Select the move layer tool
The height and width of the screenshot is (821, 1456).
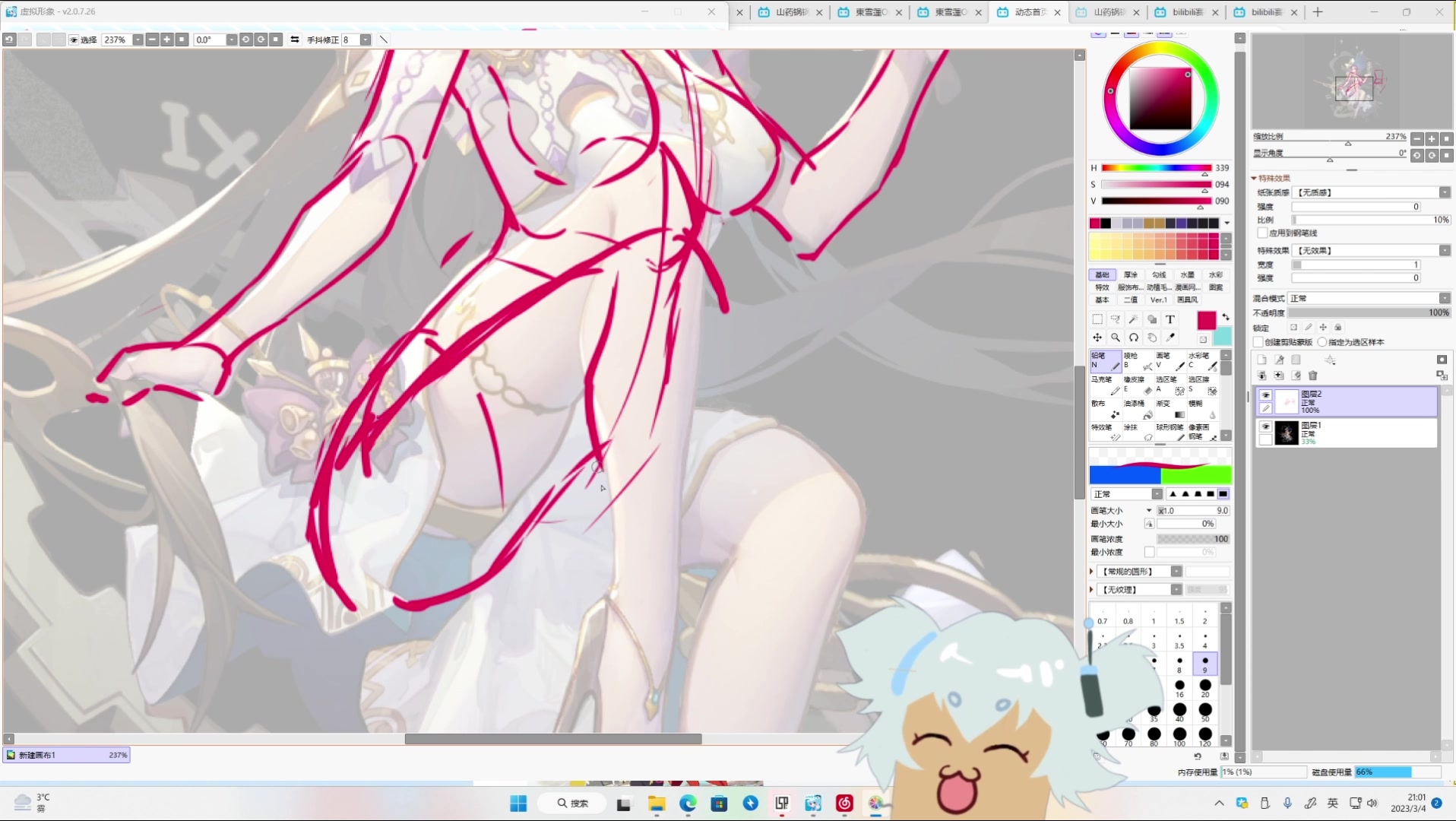click(x=1097, y=338)
